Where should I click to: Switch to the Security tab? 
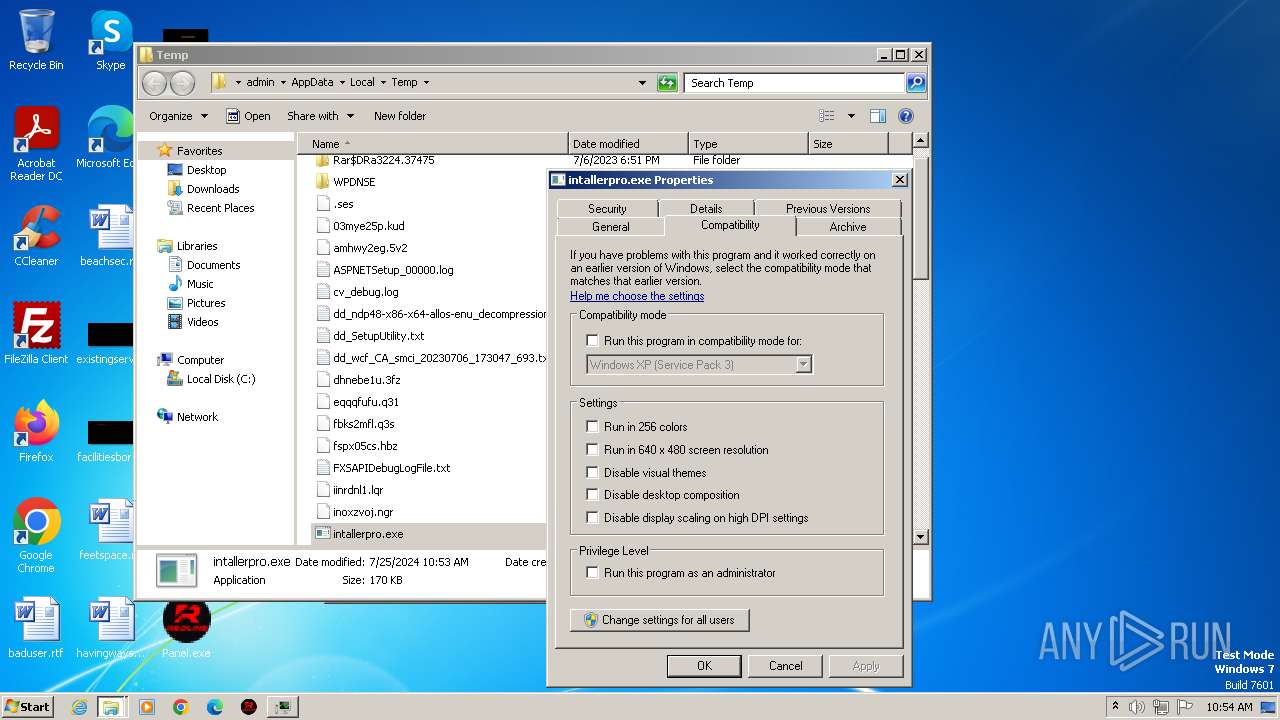point(607,208)
